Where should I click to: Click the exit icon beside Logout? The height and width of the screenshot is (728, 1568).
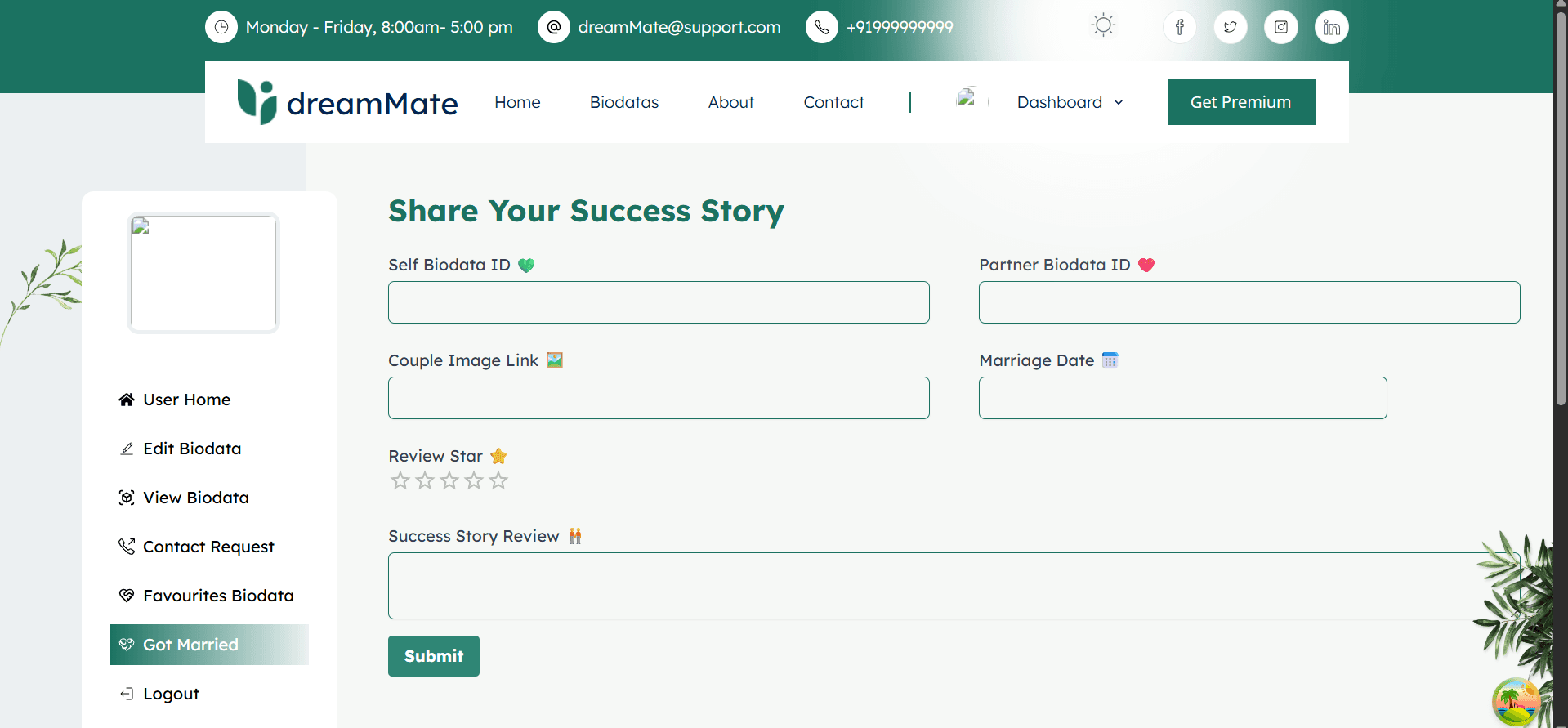(x=127, y=694)
